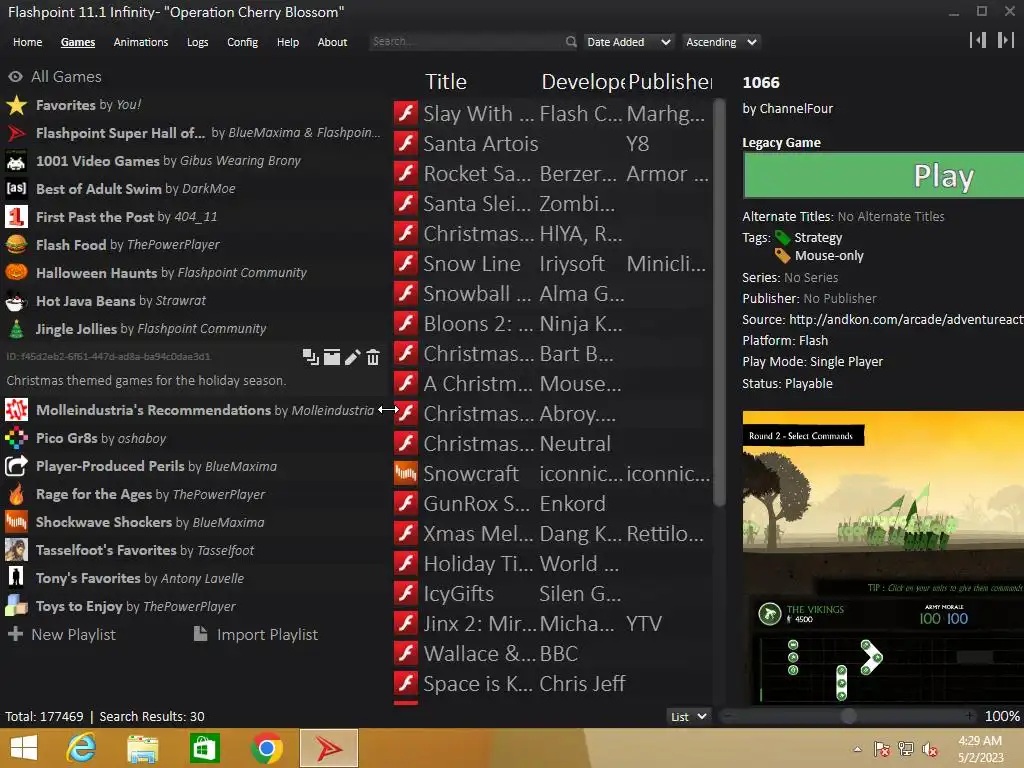Image resolution: width=1024 pixels, height=768 pixels.
Task: Click the Pico Gr8s playlist icon
Action: (x=16, y=438)
